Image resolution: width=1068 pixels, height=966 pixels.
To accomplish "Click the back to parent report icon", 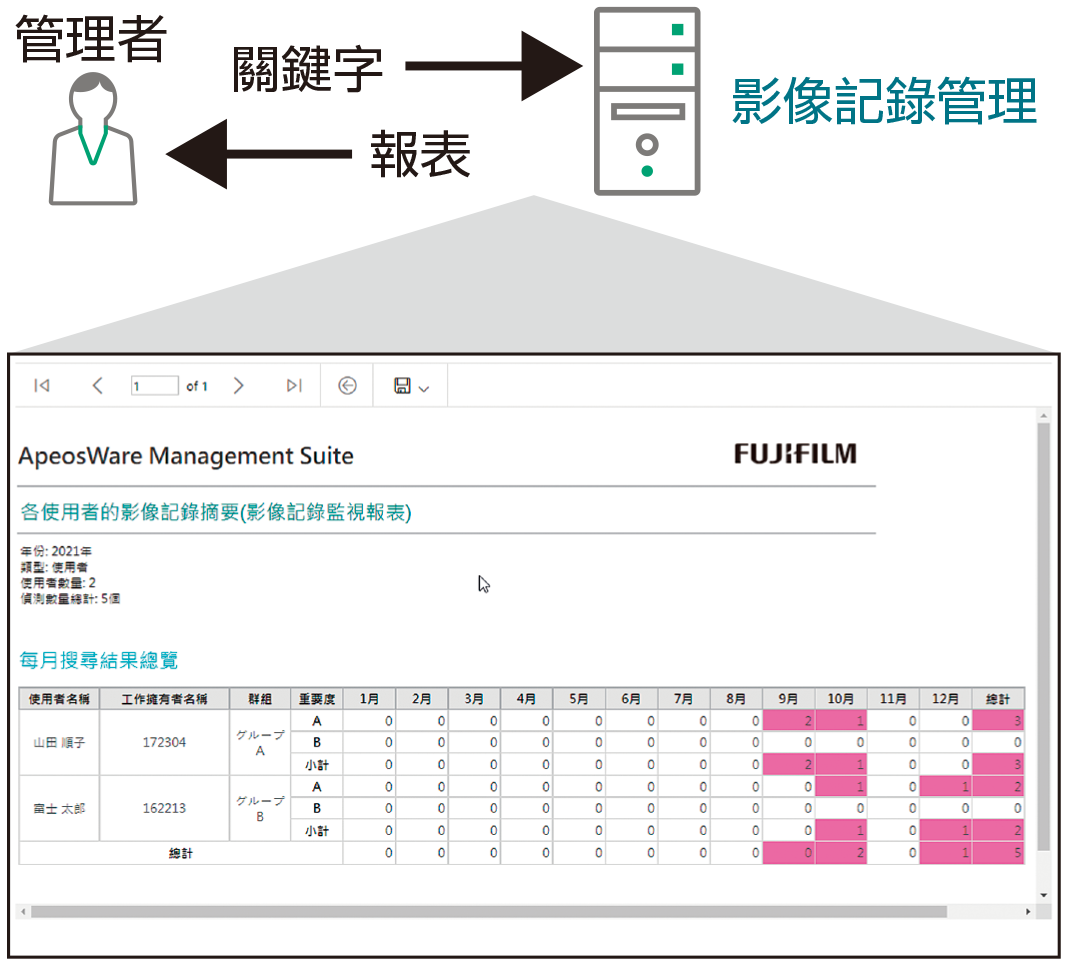I will click(x=347, y=386).
